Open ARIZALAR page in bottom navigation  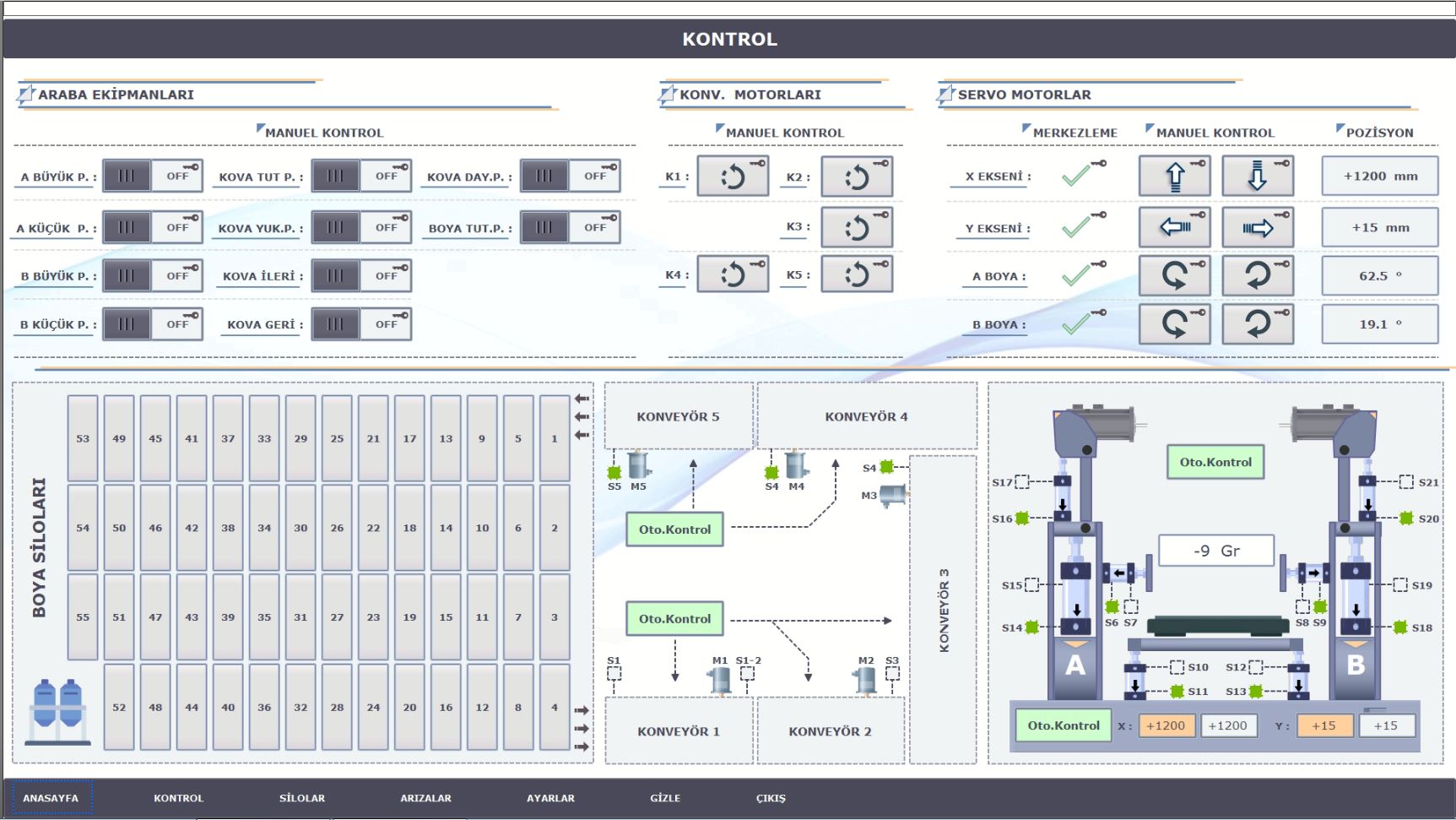(425, 798)
